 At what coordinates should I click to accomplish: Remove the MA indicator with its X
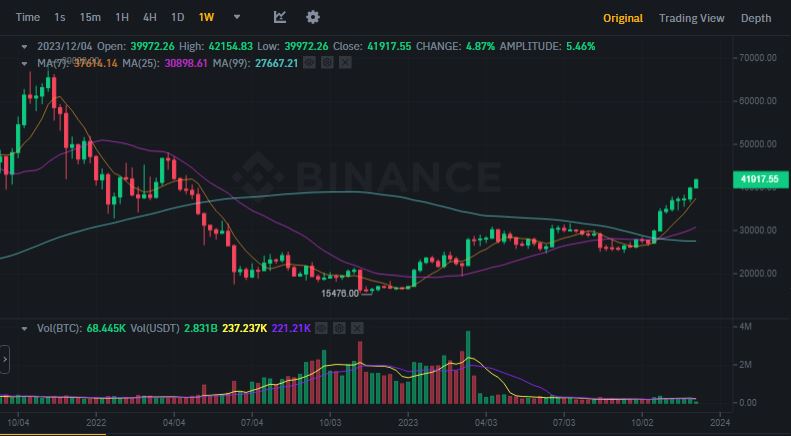pos(345,63)
